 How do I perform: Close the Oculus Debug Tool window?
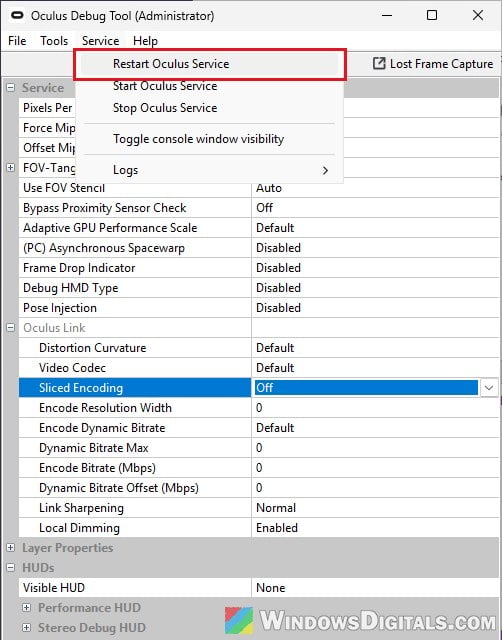click(x=478, y=16)
